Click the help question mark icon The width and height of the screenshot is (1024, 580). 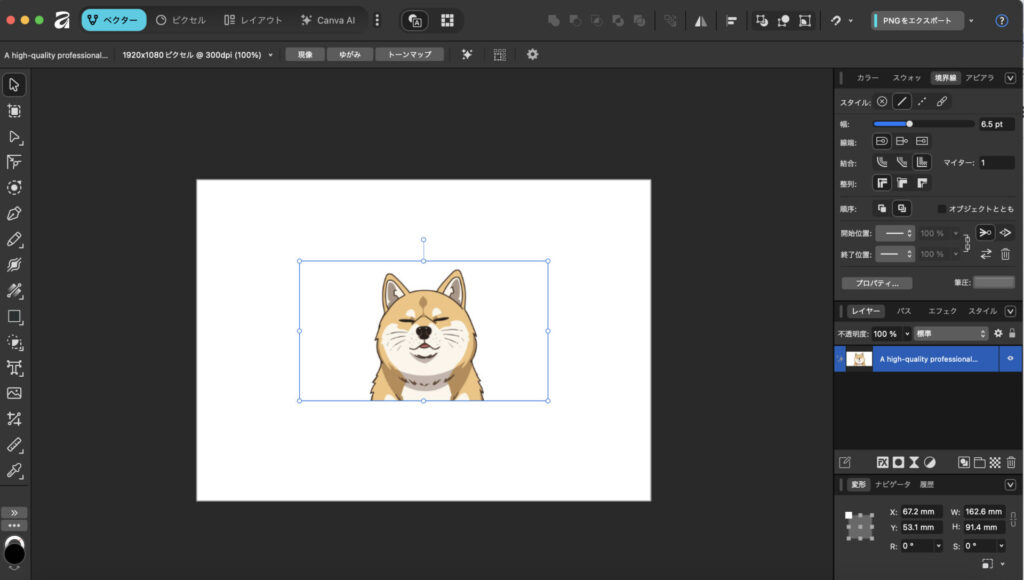click(x=1001, y=20)
